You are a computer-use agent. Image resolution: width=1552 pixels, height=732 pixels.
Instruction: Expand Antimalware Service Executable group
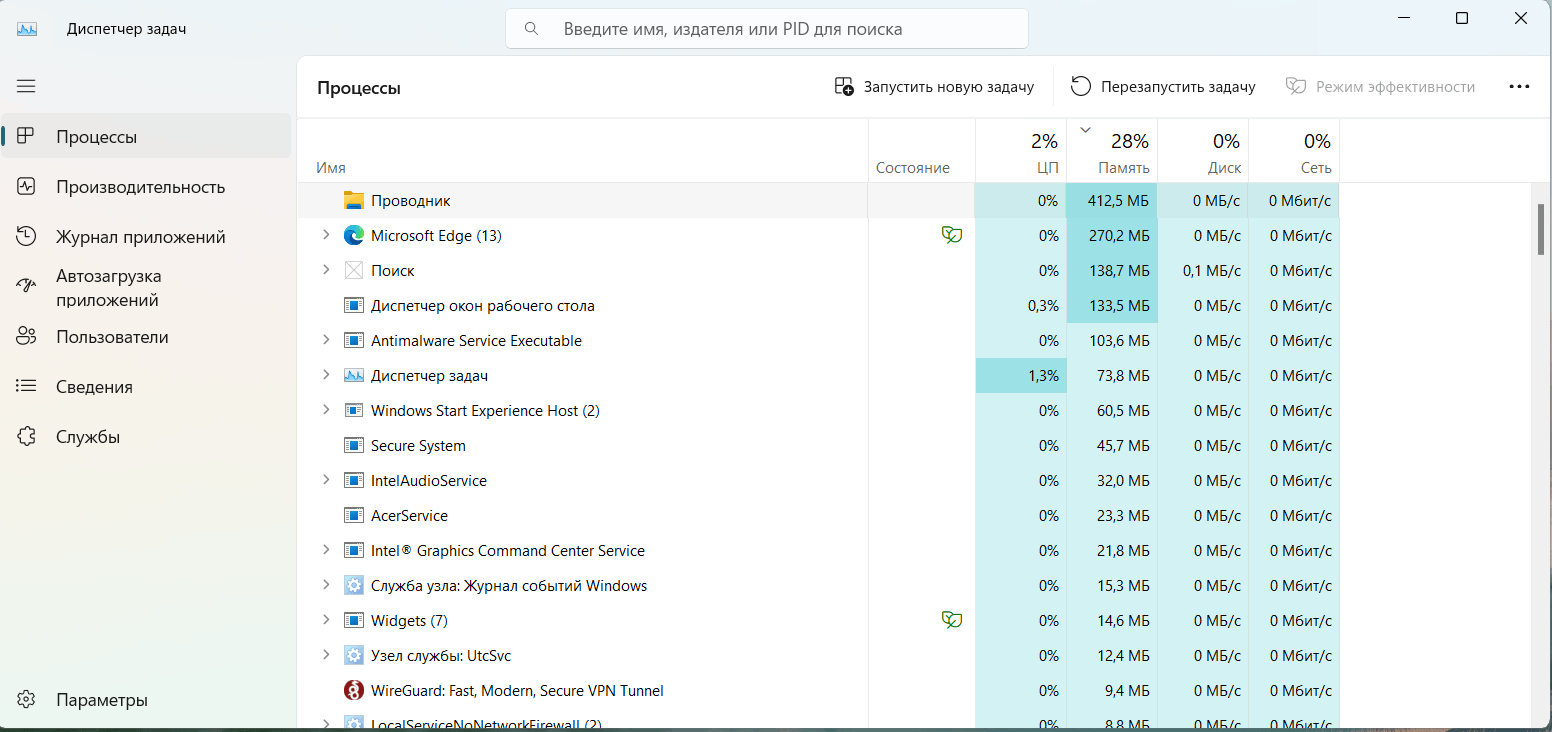[325, 340]
